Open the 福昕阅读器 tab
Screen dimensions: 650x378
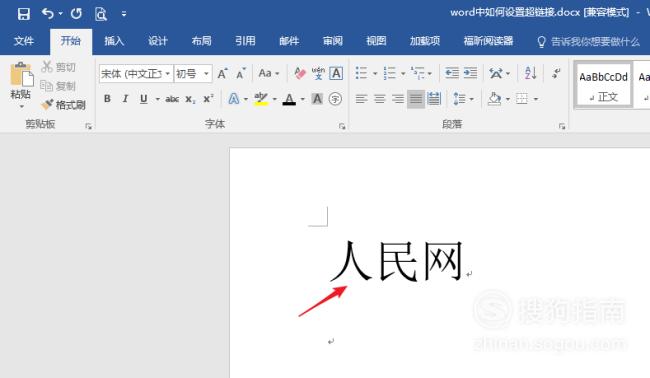tap(488, 41)
